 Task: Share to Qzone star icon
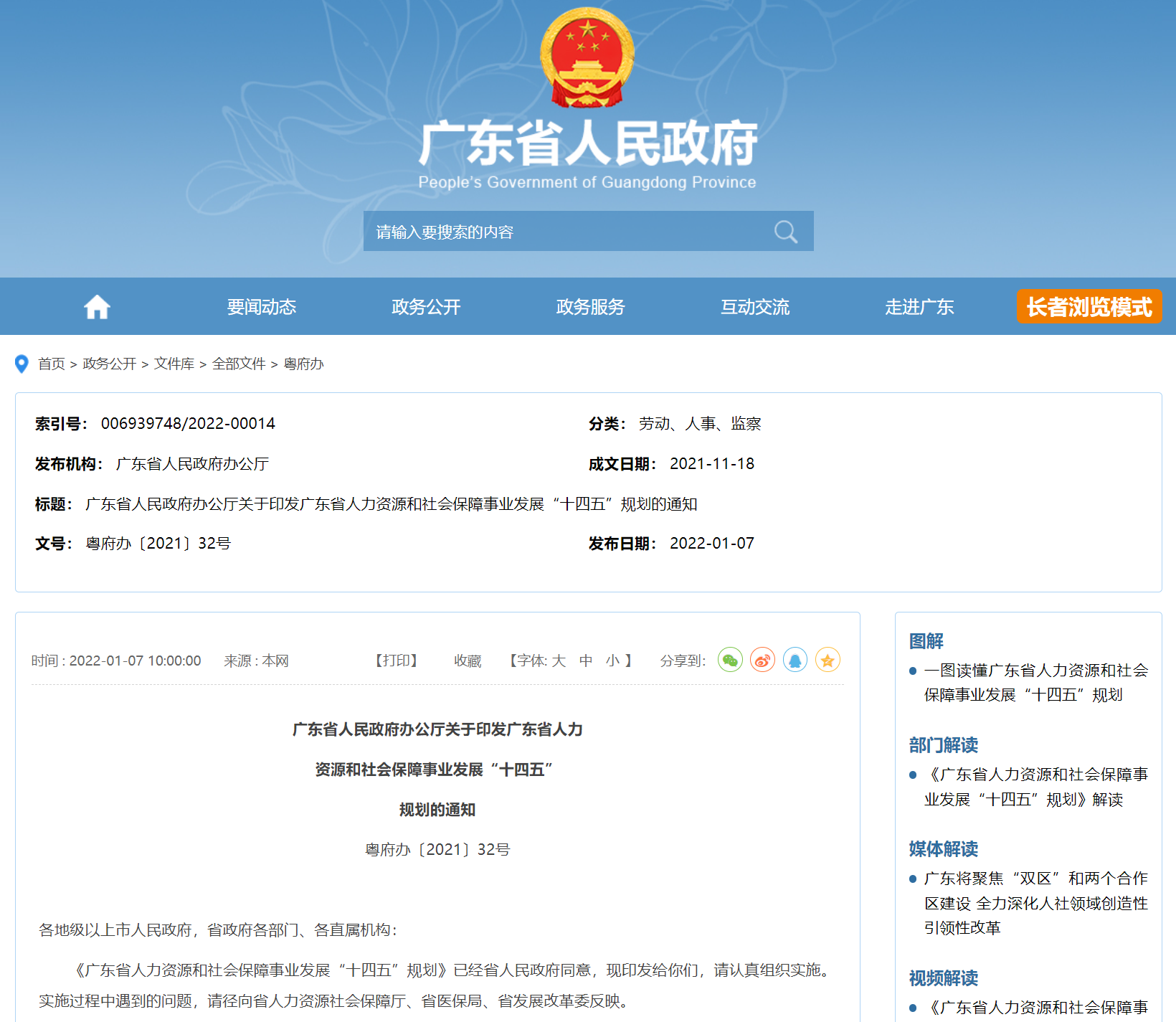coord(828,660)
